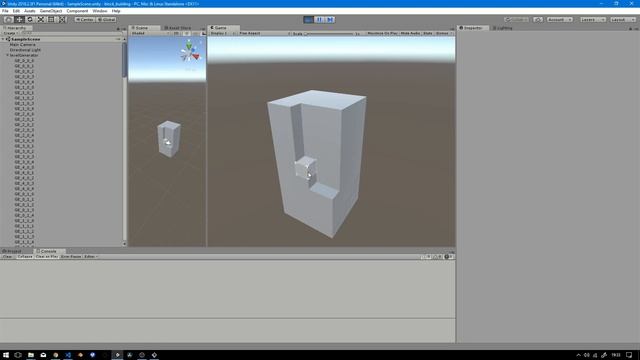Open SampleScene options menu icon

(x=118, y=39)
